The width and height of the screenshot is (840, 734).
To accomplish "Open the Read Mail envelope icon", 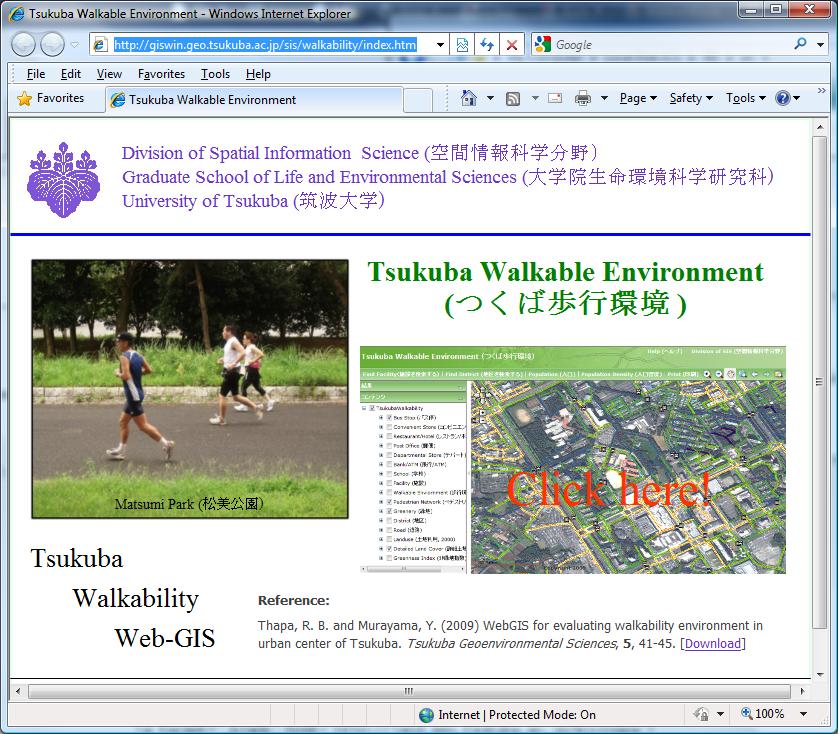I will coord(555,98).
